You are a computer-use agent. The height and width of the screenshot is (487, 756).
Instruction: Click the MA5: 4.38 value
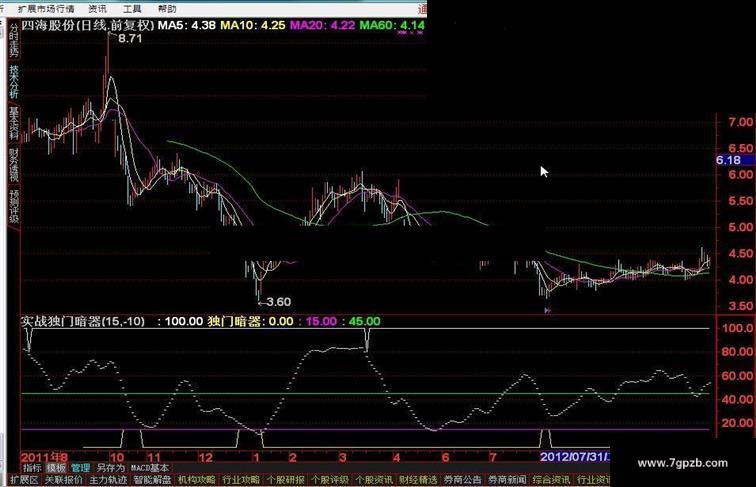tap(187, 25)
